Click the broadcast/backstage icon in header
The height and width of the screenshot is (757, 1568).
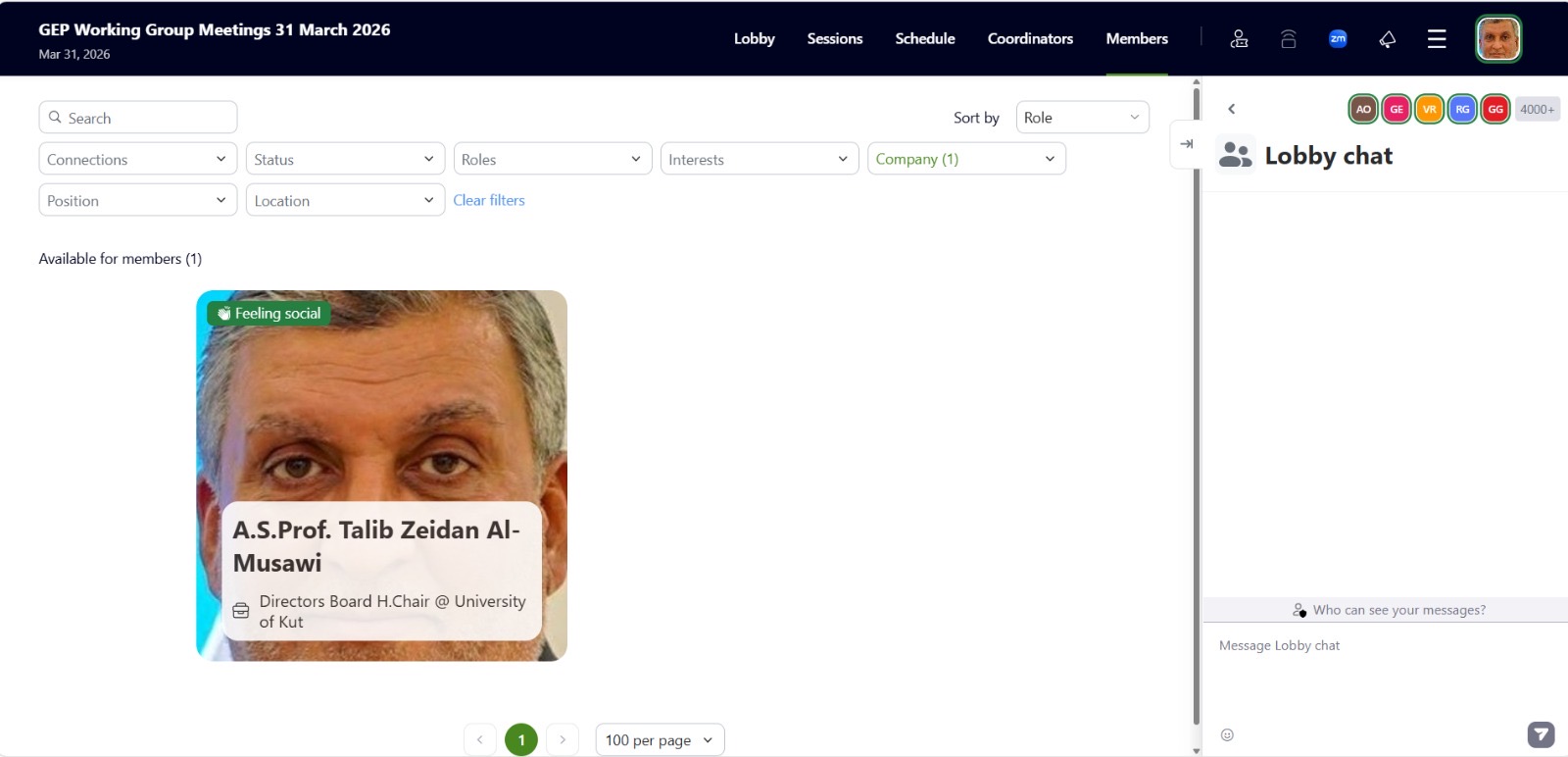(x=1289, y=39)
